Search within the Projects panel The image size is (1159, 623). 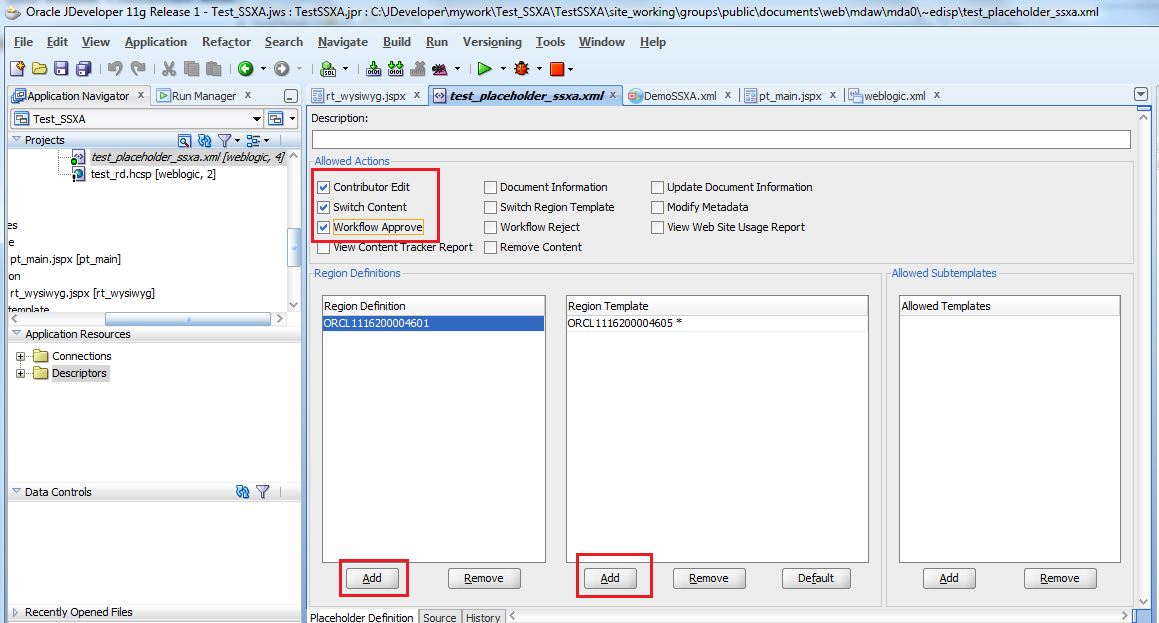tap(186, 140)
